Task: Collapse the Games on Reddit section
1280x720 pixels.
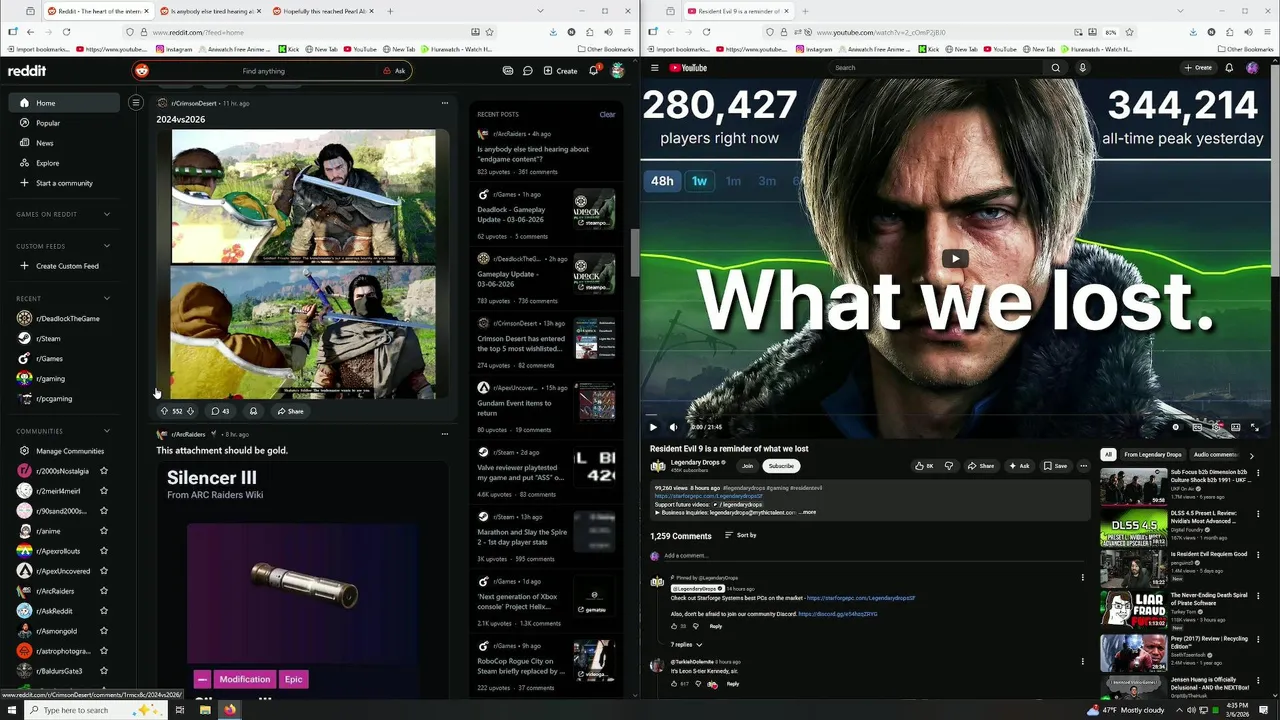Action: (x=107, y=214)
